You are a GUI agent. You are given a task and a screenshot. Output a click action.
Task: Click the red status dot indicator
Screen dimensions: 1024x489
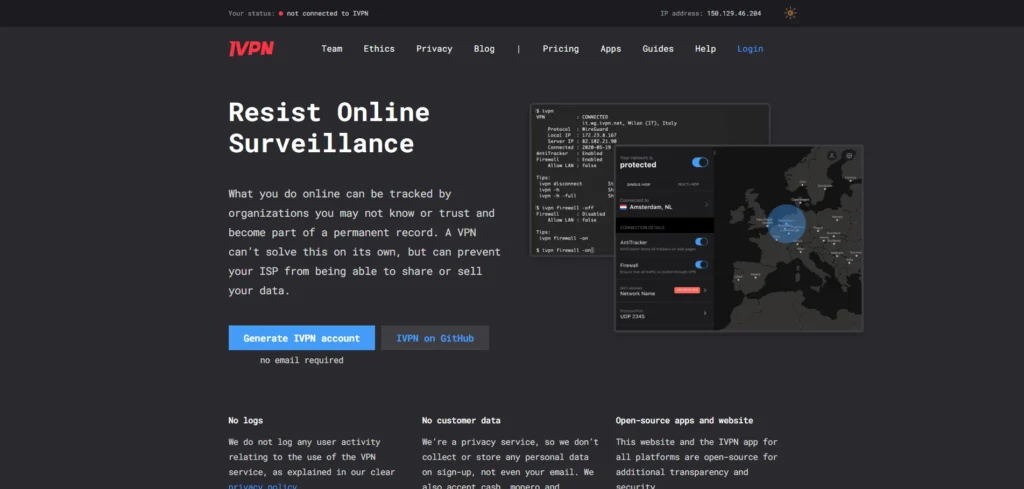[x=281, y=14]
